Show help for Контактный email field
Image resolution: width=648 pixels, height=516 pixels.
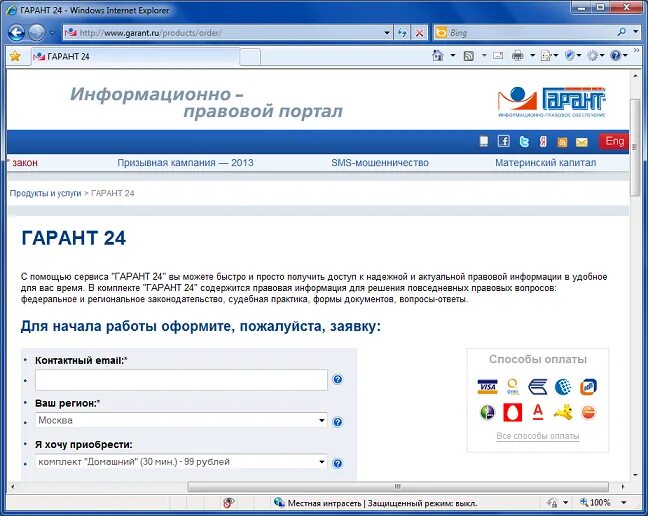(x=338, y=379)
